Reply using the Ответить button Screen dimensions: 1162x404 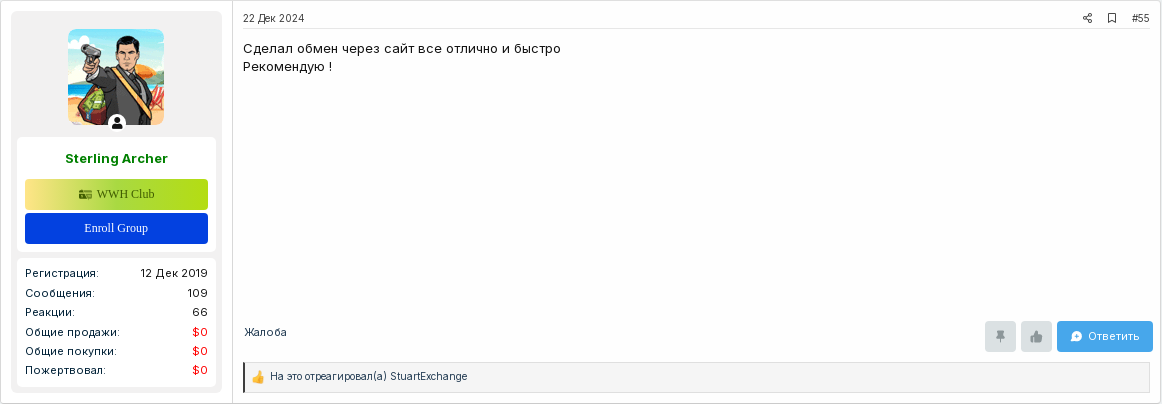(x=1105, y=337)
